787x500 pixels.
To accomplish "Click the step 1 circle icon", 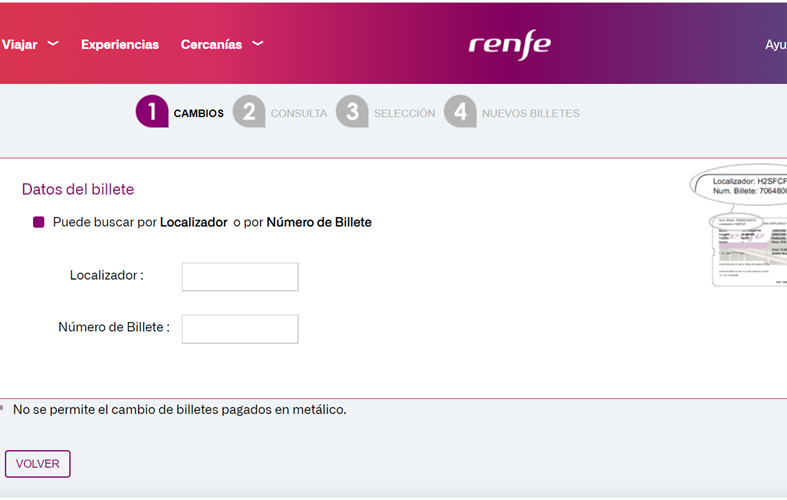I will 151,112.
